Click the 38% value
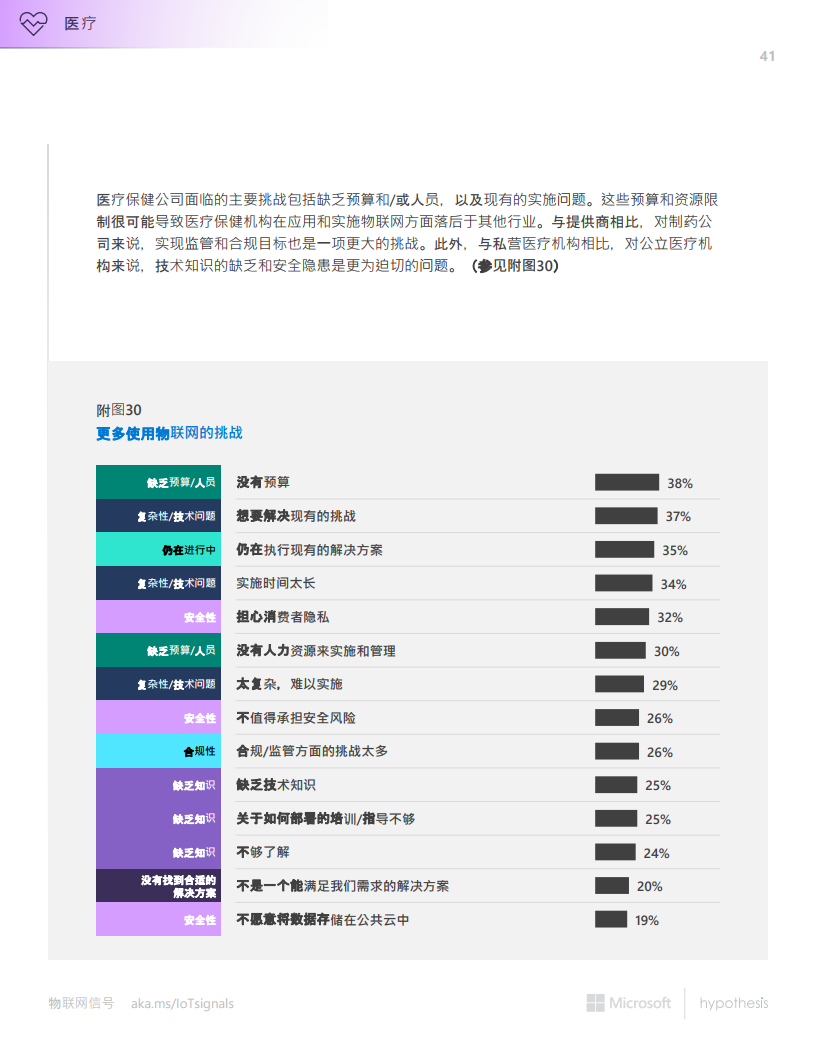 coord(680,484)
